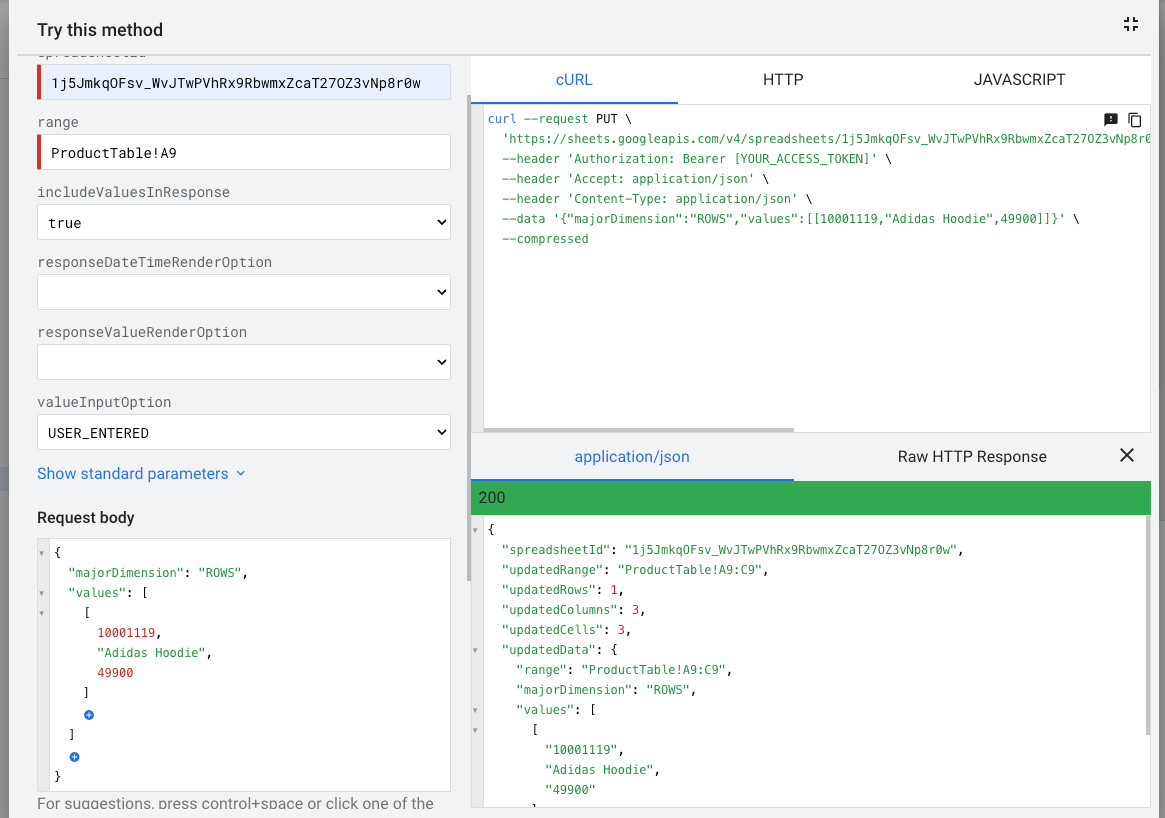The width and height of the screenshot is (1165, 818).
Task: Open the responseValueRenderOption dropdown
Action: [244, 362]
